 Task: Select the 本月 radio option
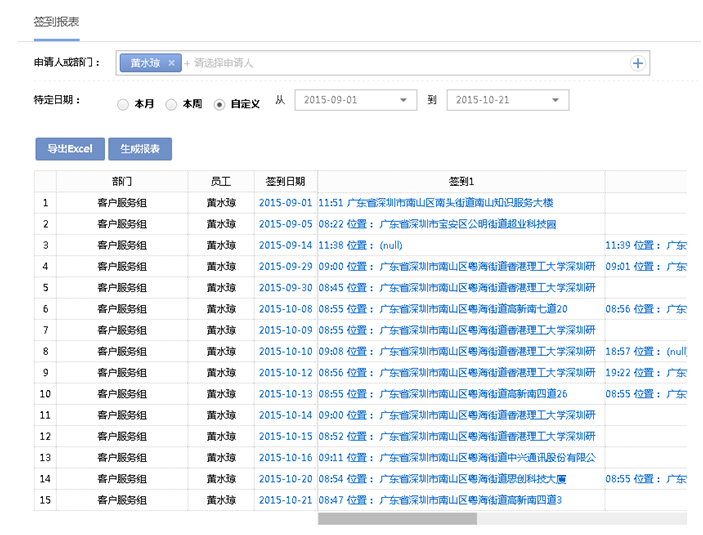[123, 104]
